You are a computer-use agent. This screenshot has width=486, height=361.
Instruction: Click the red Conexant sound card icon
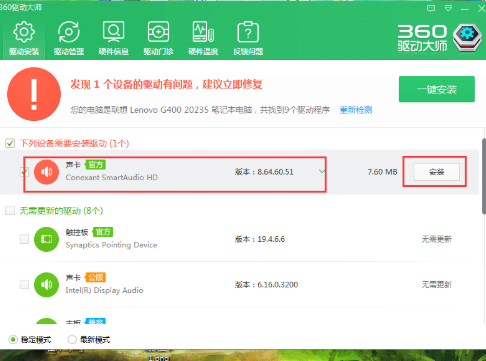click(x=46, y=172)
